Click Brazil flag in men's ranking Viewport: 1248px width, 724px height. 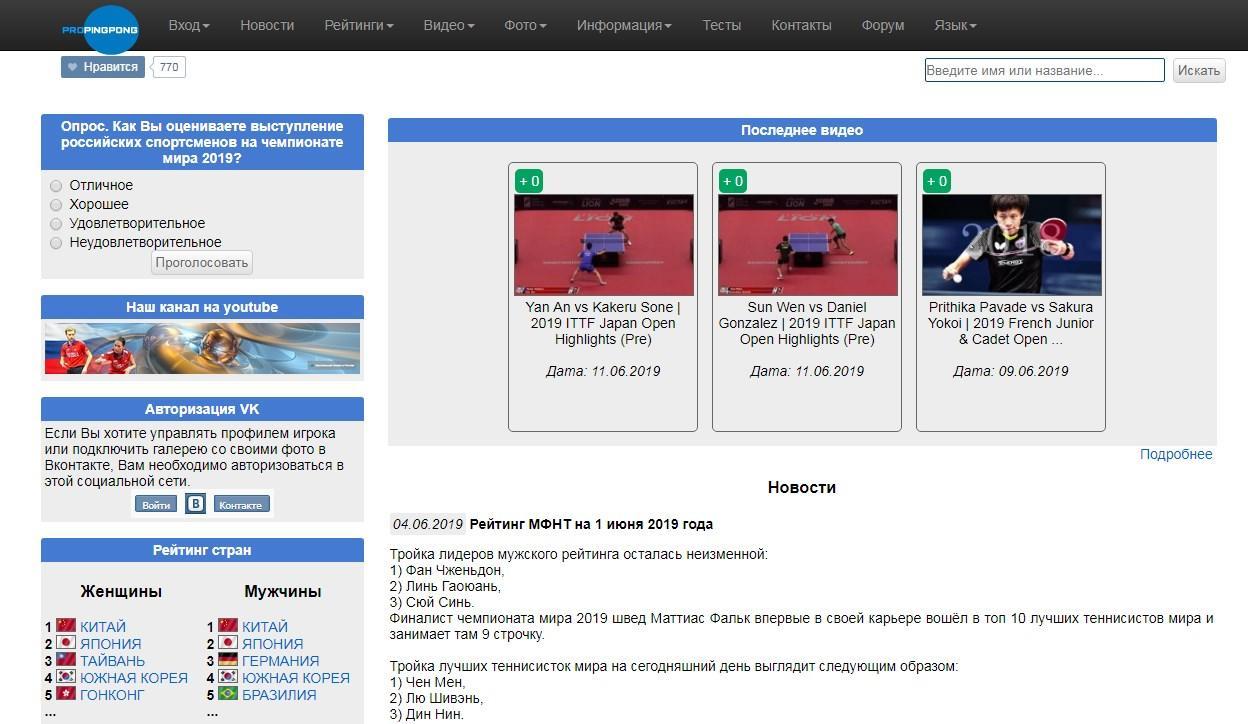click(x=228, y=694)
